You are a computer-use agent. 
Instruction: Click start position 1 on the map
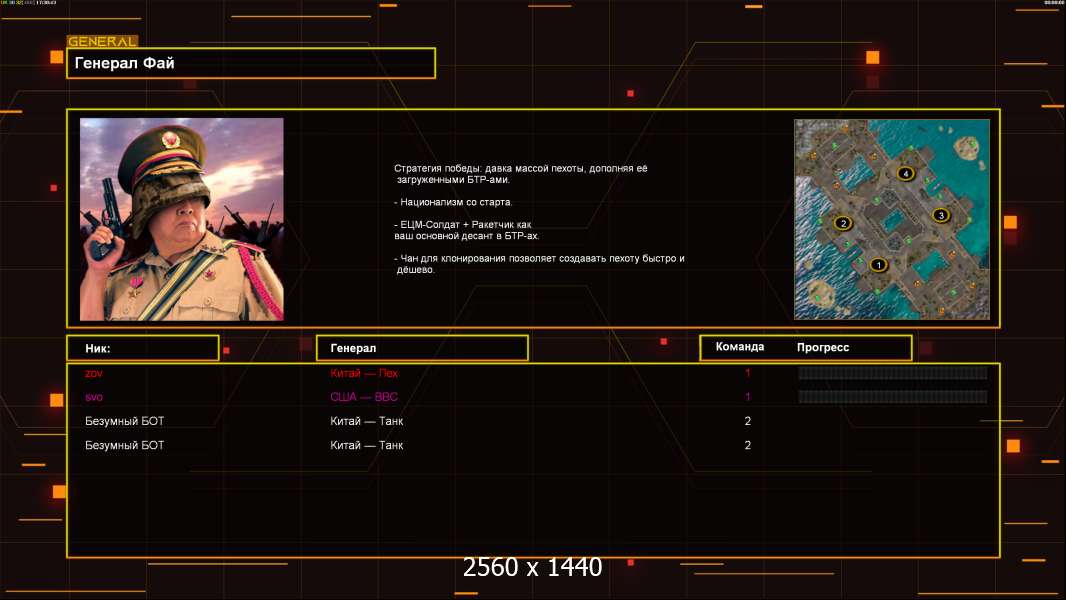879,265
